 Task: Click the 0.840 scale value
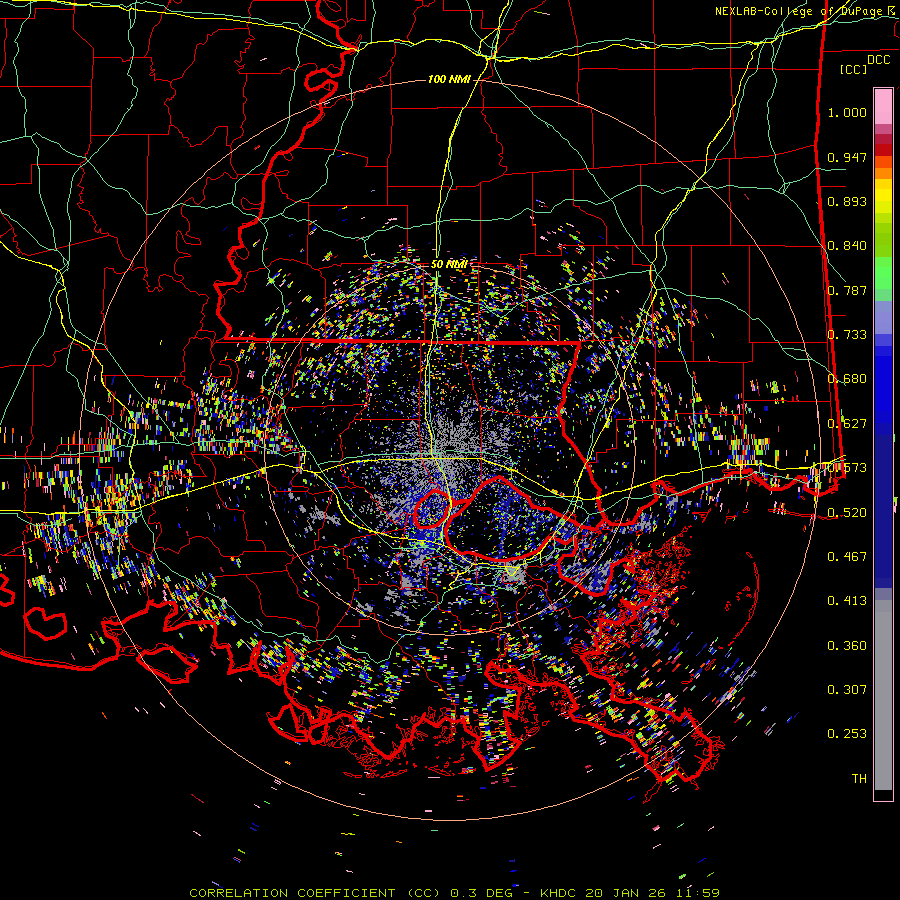(x=847, y=246)
